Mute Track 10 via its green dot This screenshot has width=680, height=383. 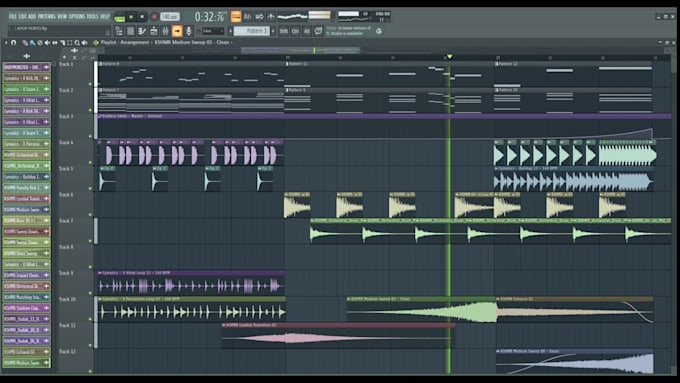90,319
